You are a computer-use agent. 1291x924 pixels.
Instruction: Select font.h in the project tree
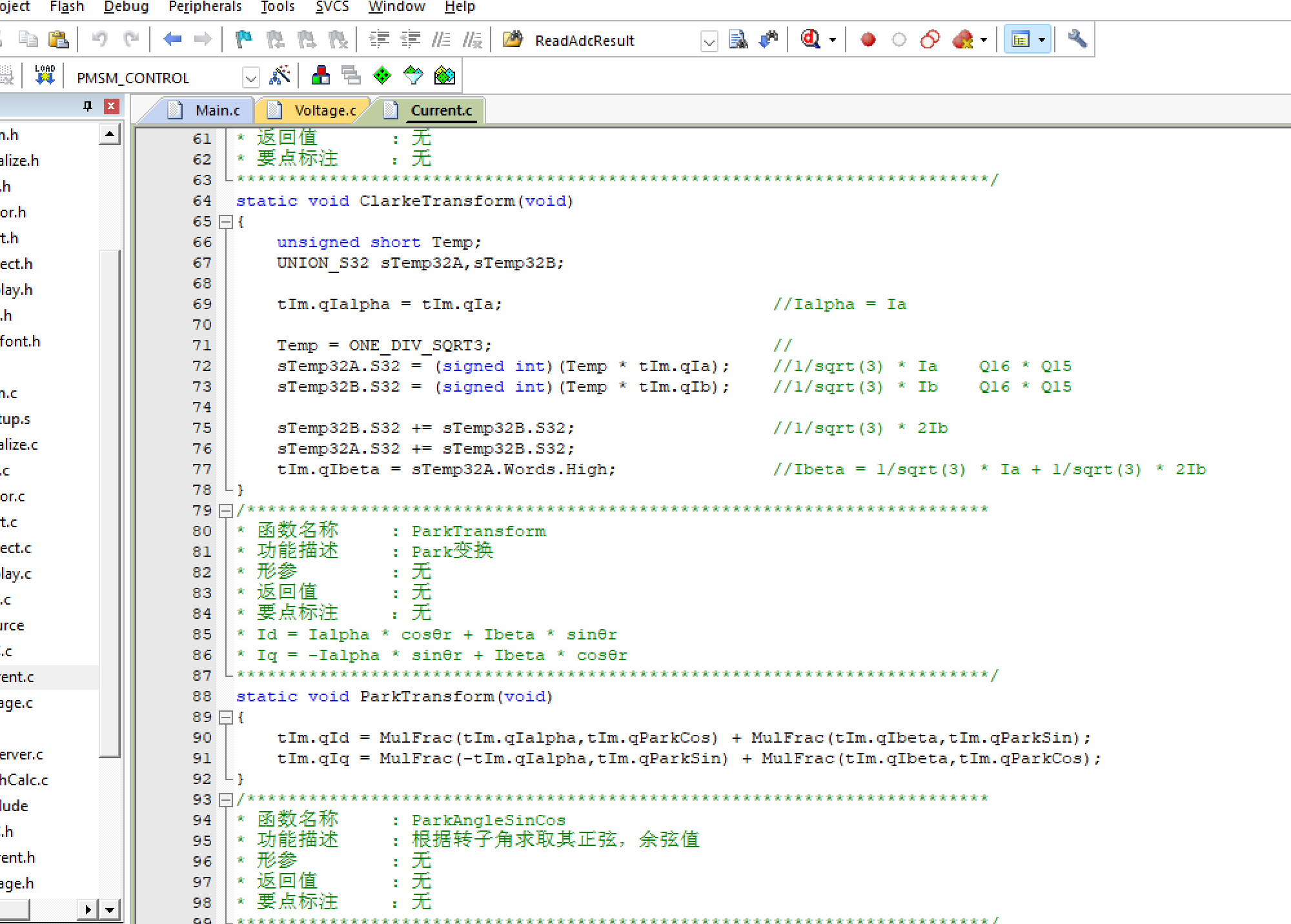click(20, 341)
